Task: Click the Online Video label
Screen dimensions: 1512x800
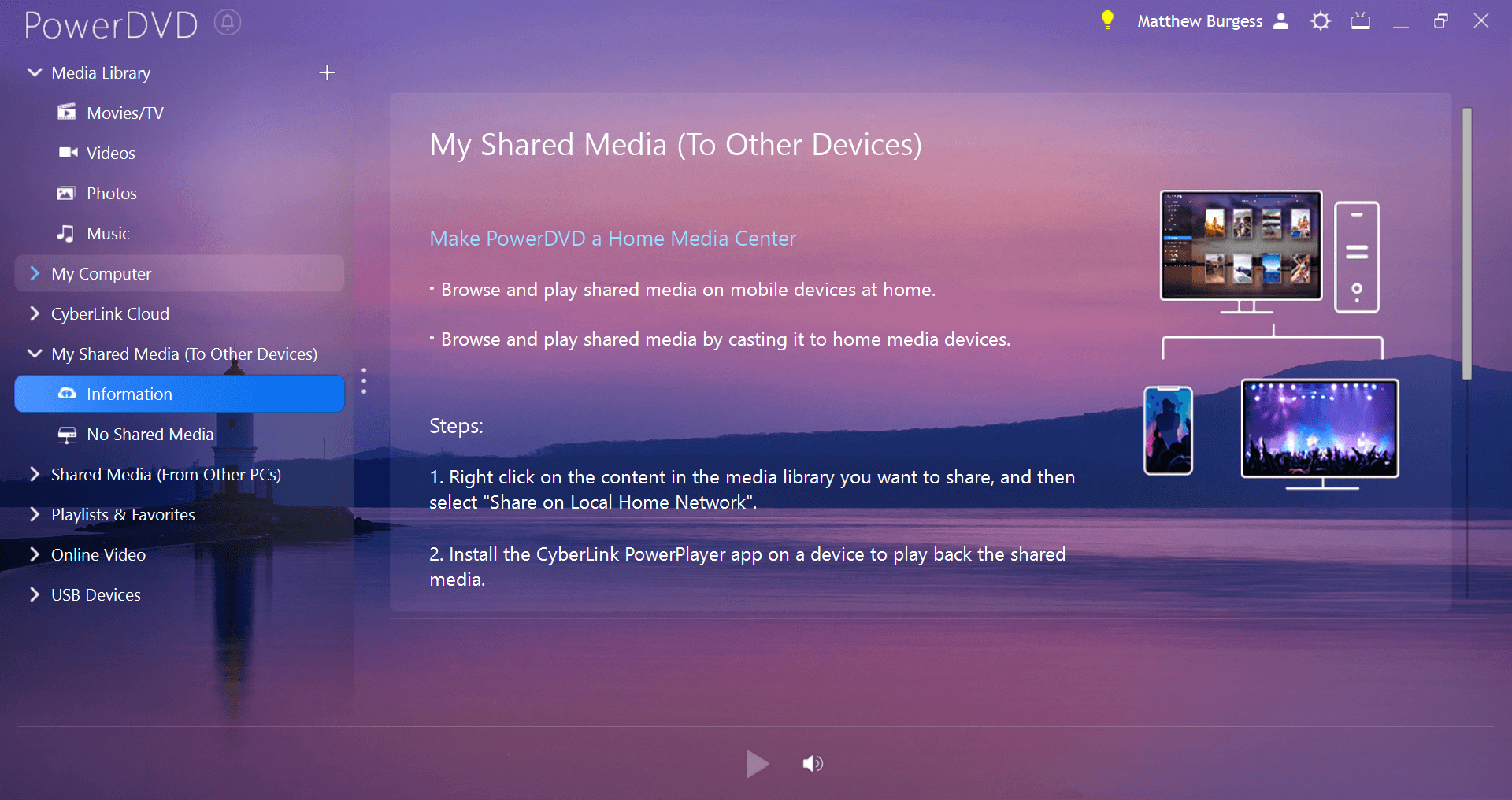Action: coord(98,554)
